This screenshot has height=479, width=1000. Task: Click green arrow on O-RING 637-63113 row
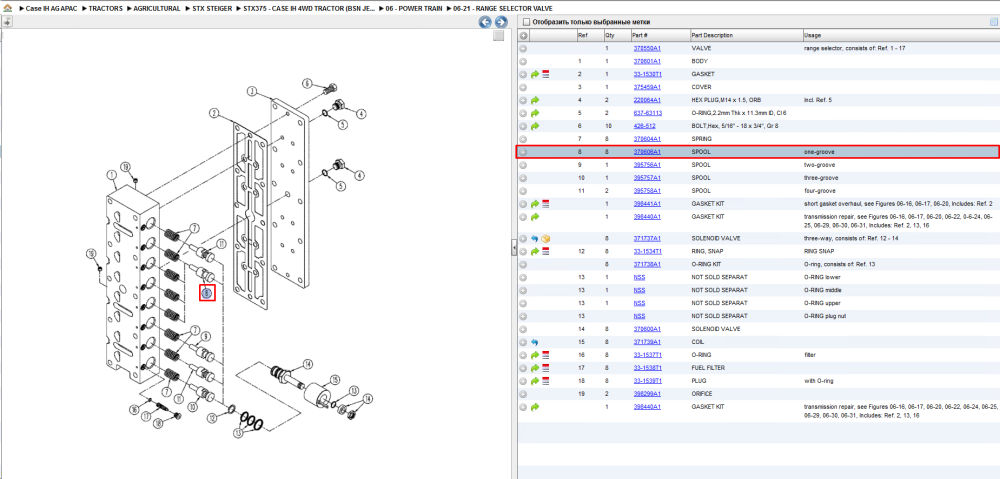click(x=534, y=113)
